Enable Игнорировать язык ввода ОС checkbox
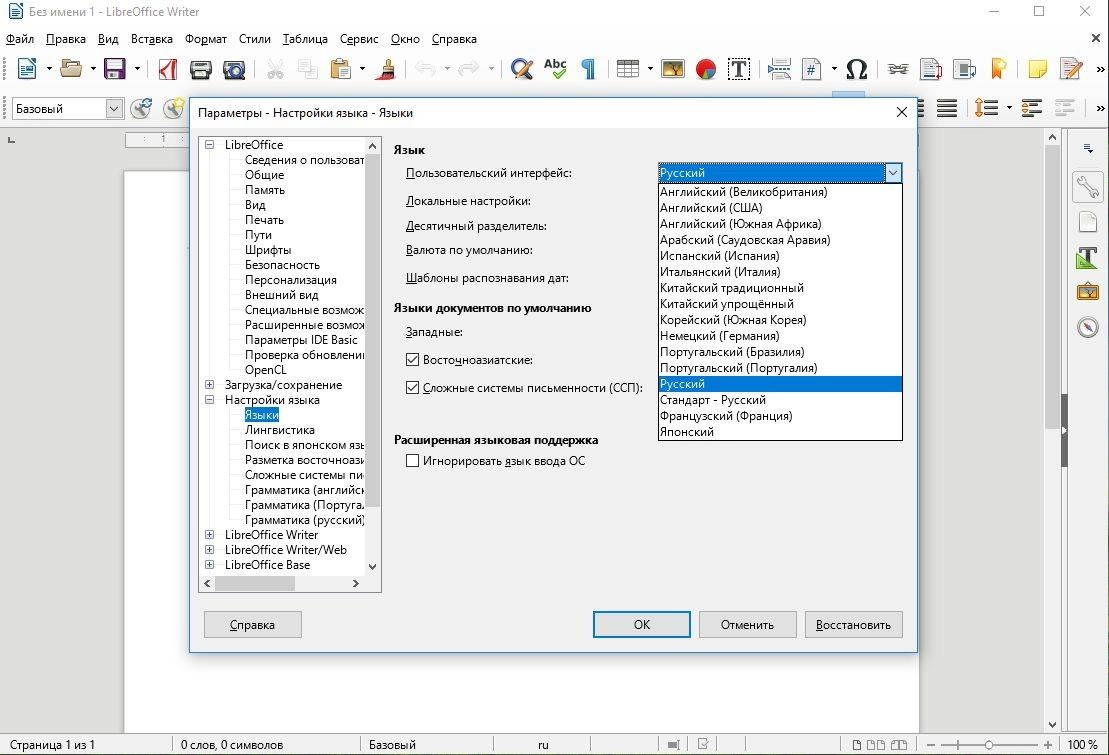The height and width of the screenshot is (755, 1109). (x=412, y=461)
